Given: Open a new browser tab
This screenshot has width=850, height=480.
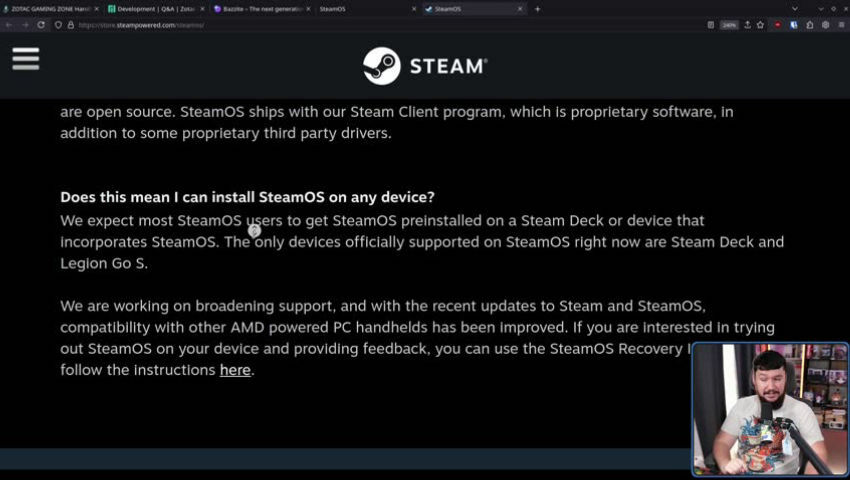Looking at the screenshot, I should coord(537,9).
